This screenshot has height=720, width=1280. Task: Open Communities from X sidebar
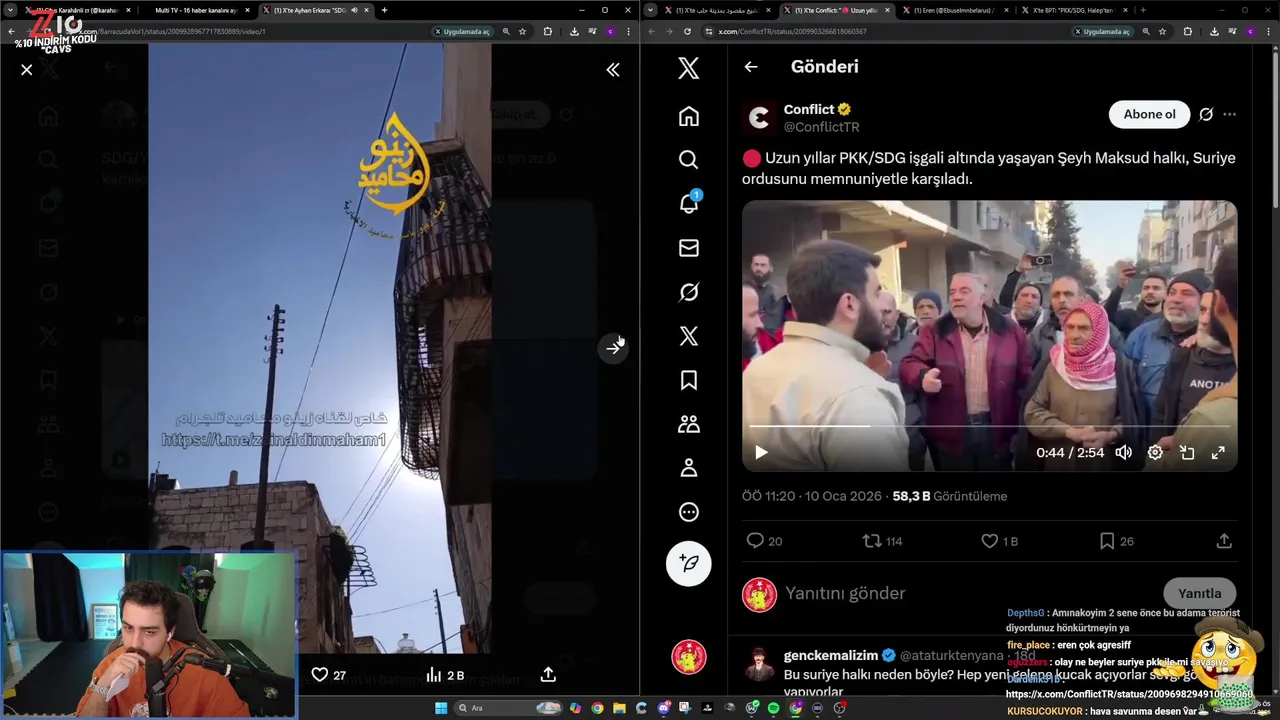tap(689, 424)
